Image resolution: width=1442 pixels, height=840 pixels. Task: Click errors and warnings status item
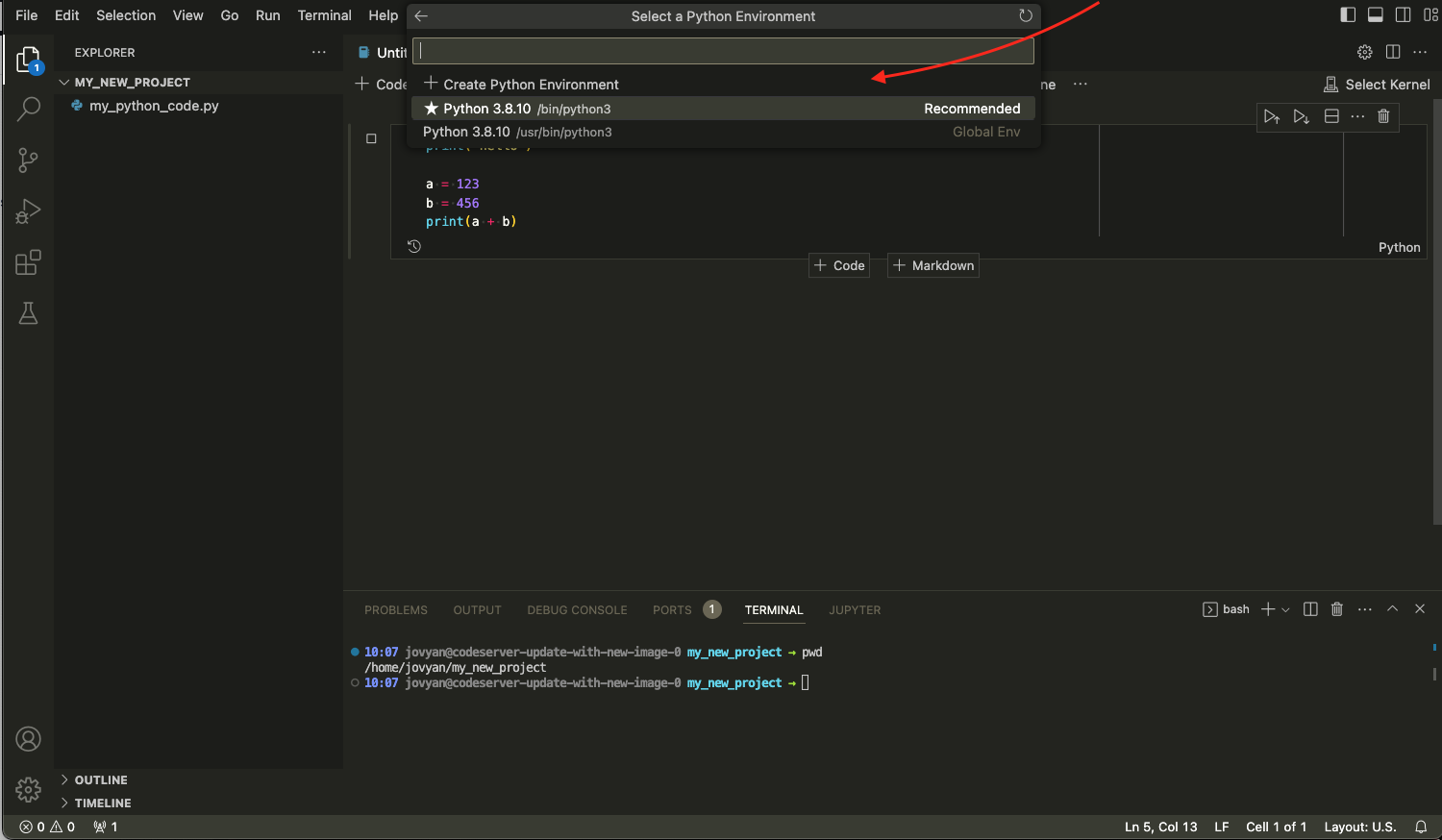tap(47, 827)
